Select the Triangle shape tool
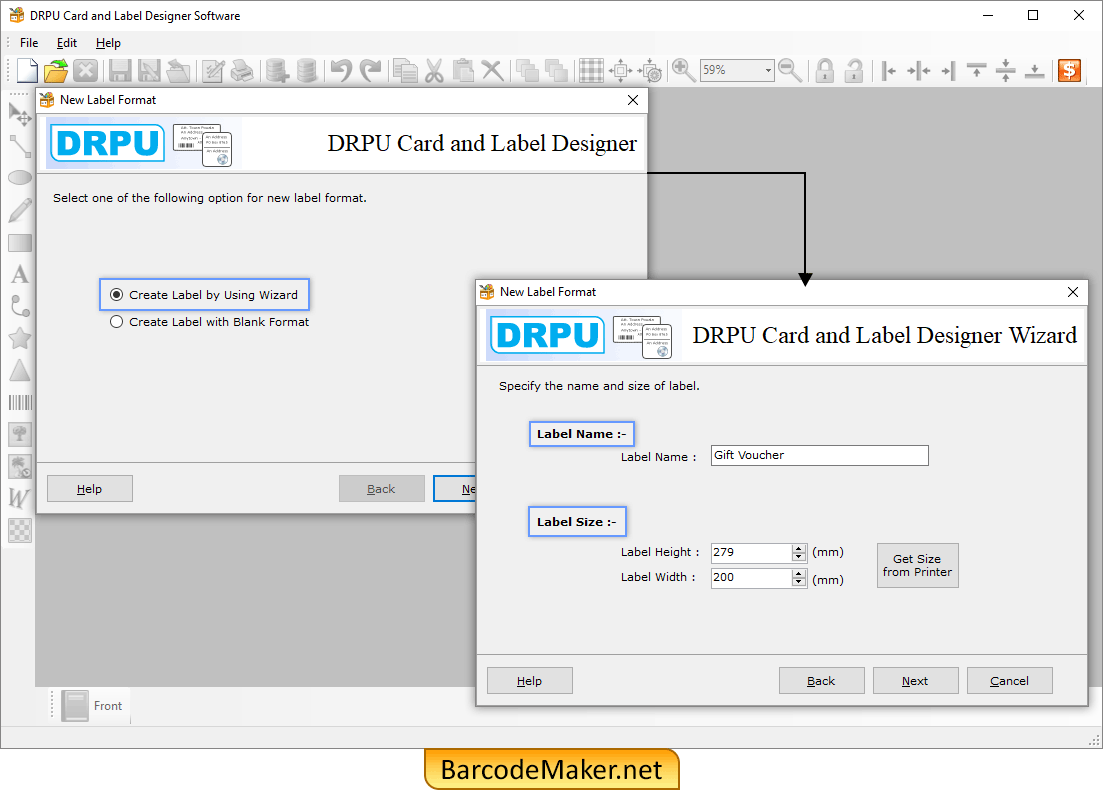 pyautogui.click(x=20, y=370)
